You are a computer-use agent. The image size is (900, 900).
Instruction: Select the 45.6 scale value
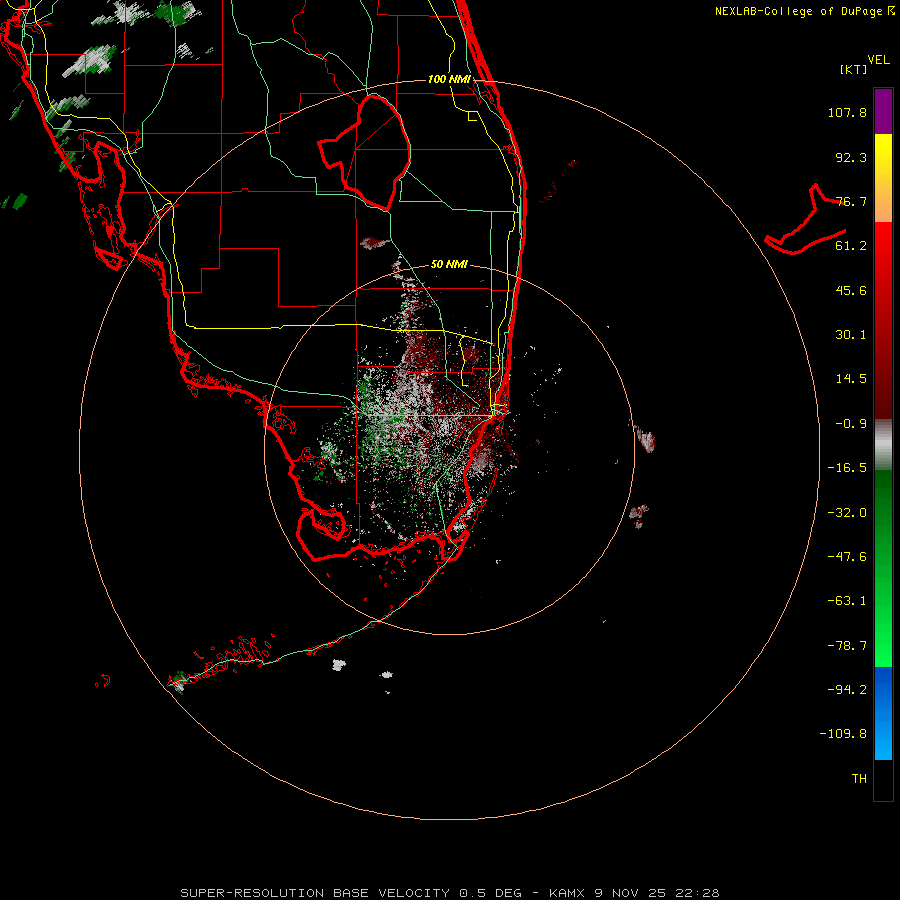(x=851, y=290)
